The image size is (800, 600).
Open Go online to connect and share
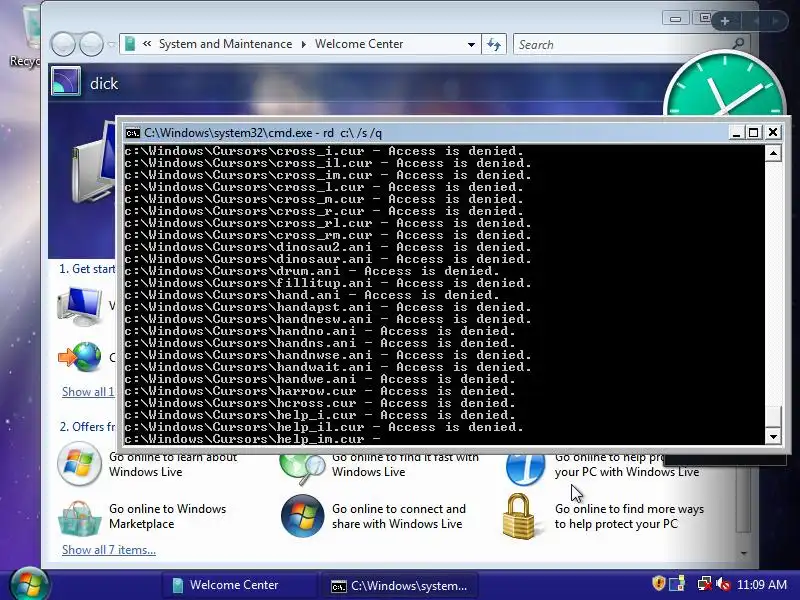click(398, 516)
